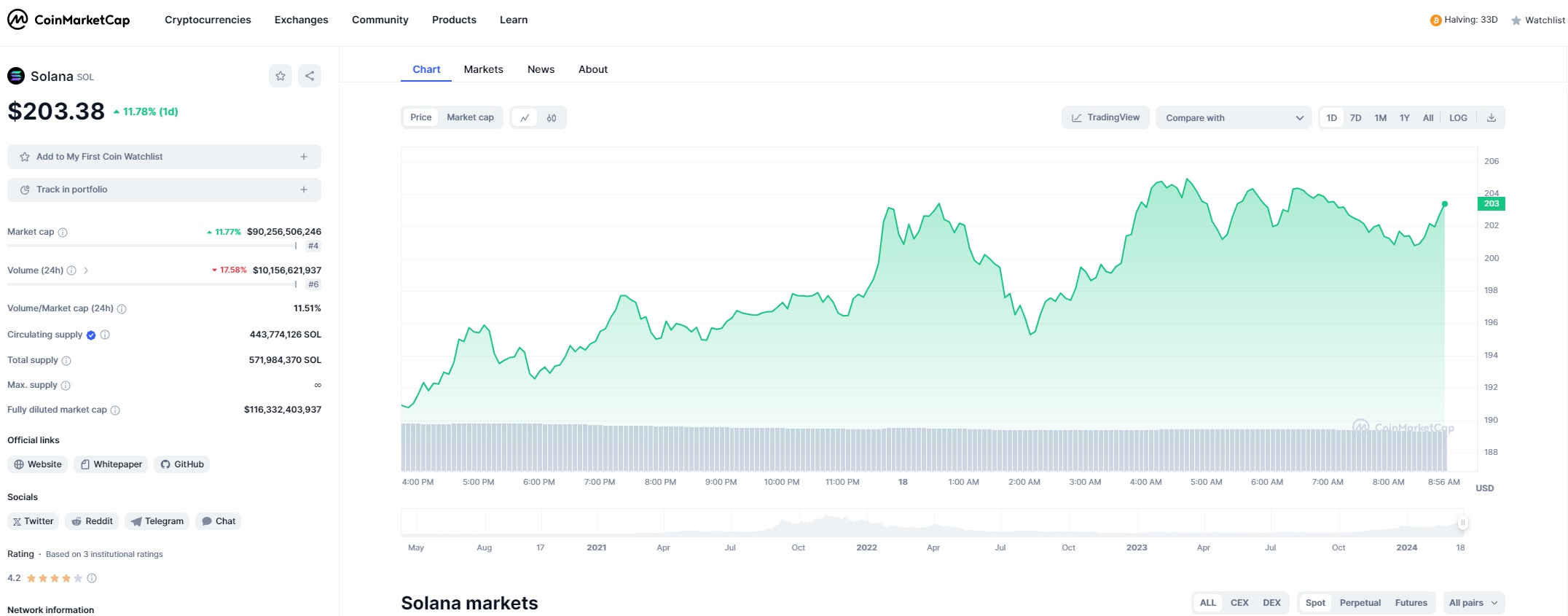Set chart range to 7D
The image size is (1568, 616).
(1355, 117)
